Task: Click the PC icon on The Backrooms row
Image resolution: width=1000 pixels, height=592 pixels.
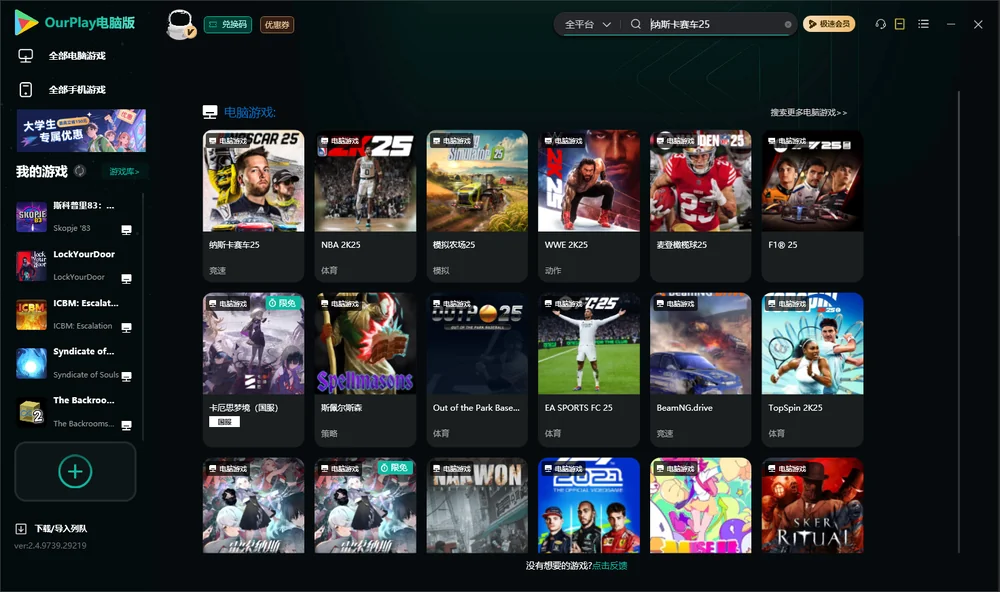Action: click(126, 425)
